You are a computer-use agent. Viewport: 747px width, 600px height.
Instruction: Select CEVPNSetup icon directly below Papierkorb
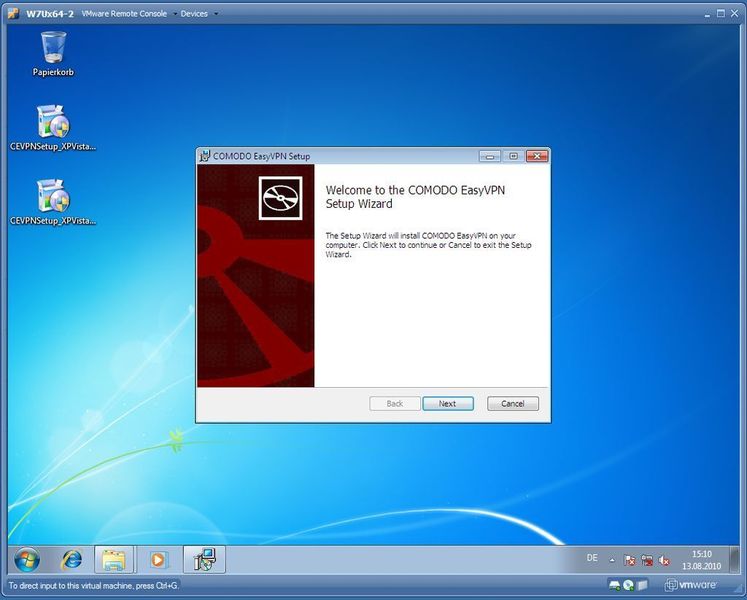click(x=53, y=128)
